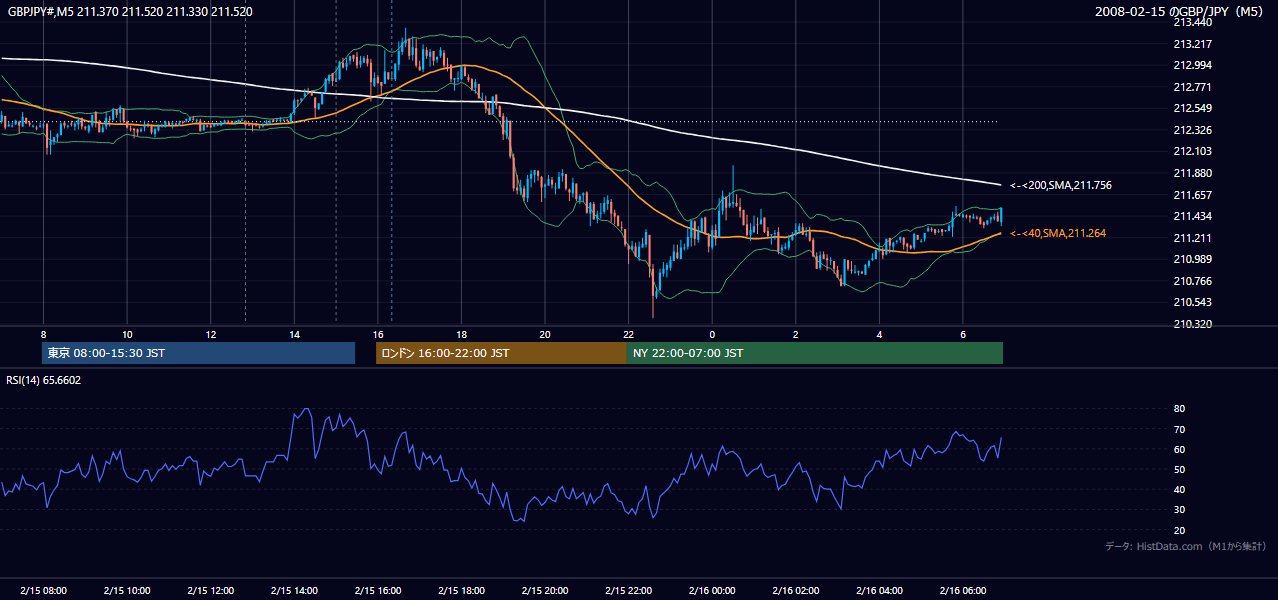
Task: Click the 2/16 02:00 date label
Action: pos(796,590)
